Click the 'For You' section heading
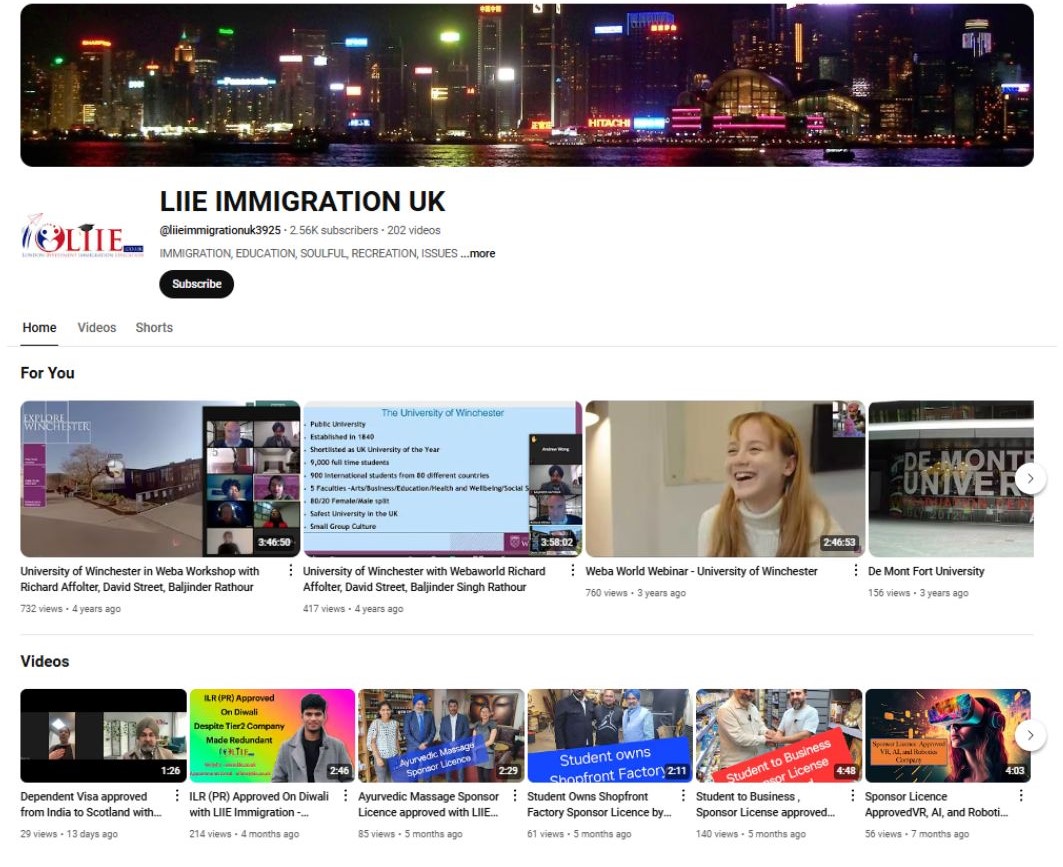The height and width of the screenshot is (867, 1063). point(47,373)
